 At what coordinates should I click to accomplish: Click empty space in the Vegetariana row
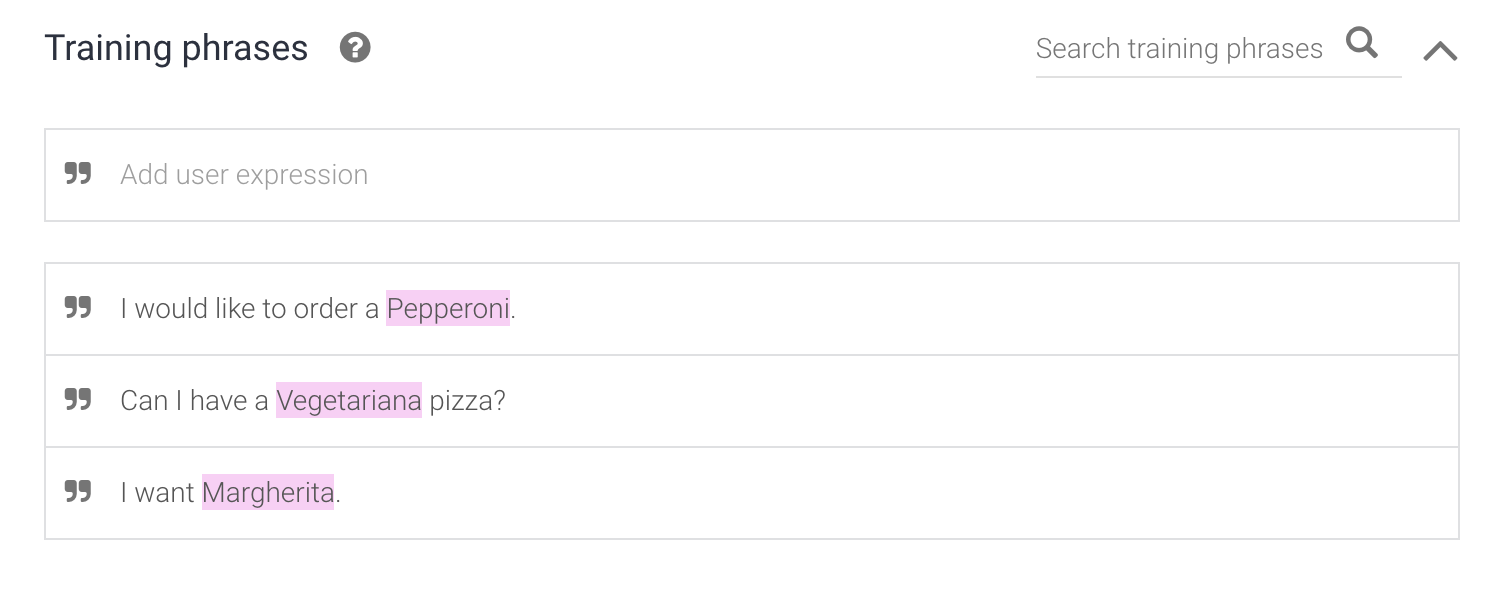pyautogui.click(x=980, y=401)
